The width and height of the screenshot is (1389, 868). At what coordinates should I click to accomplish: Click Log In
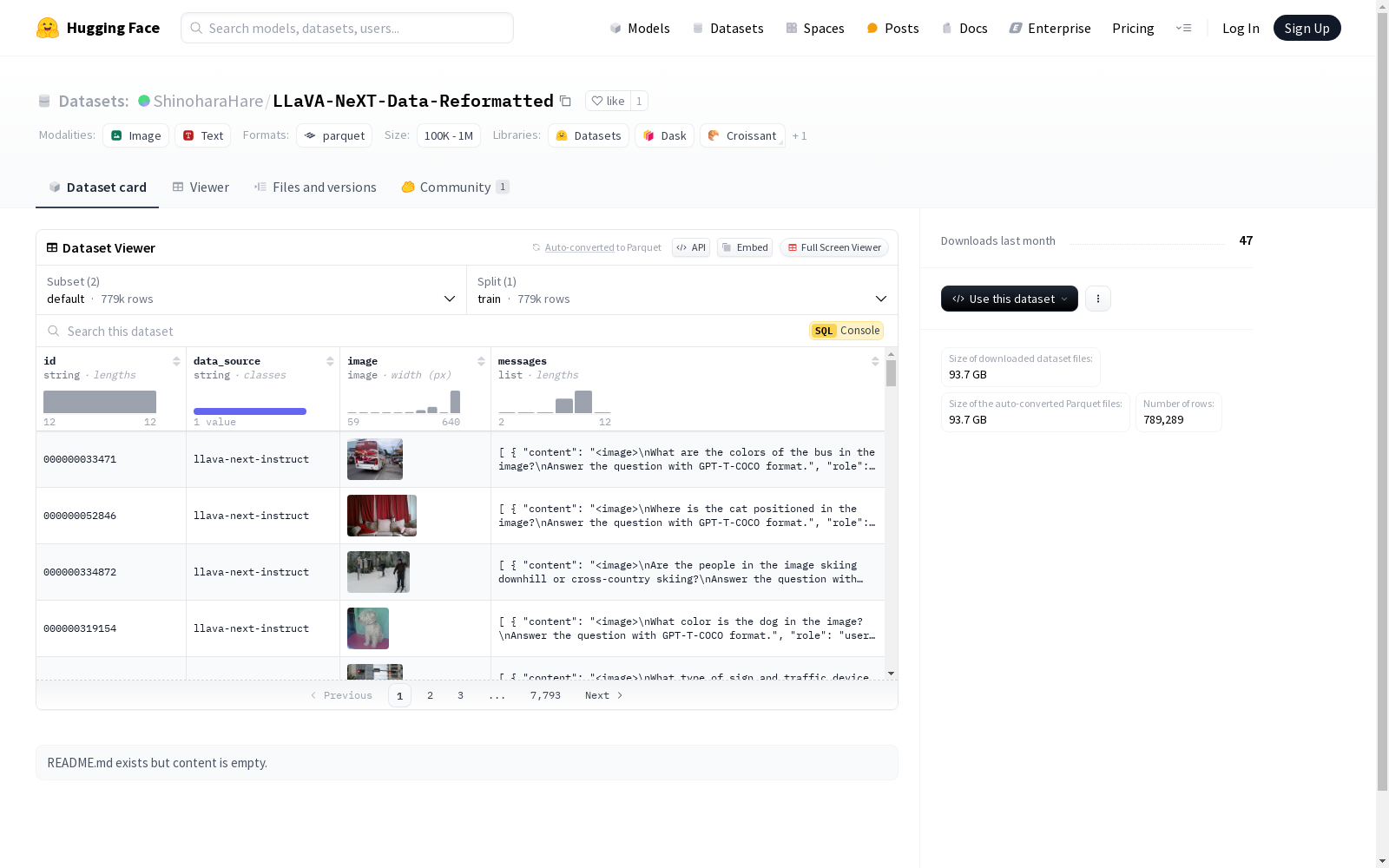1241,28
